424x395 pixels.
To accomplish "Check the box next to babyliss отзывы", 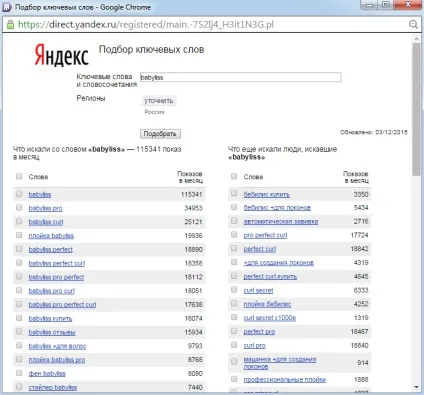I will pyautogui.click(x=19, y=332).
